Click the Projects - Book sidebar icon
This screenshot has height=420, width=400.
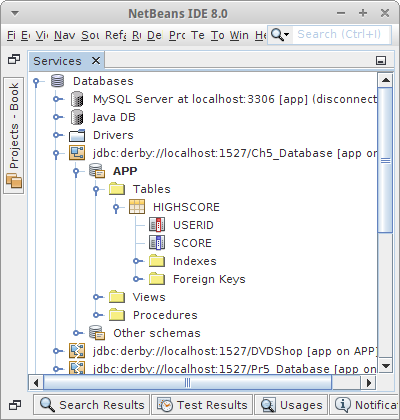pyautogui.click(x=14, y=181)
